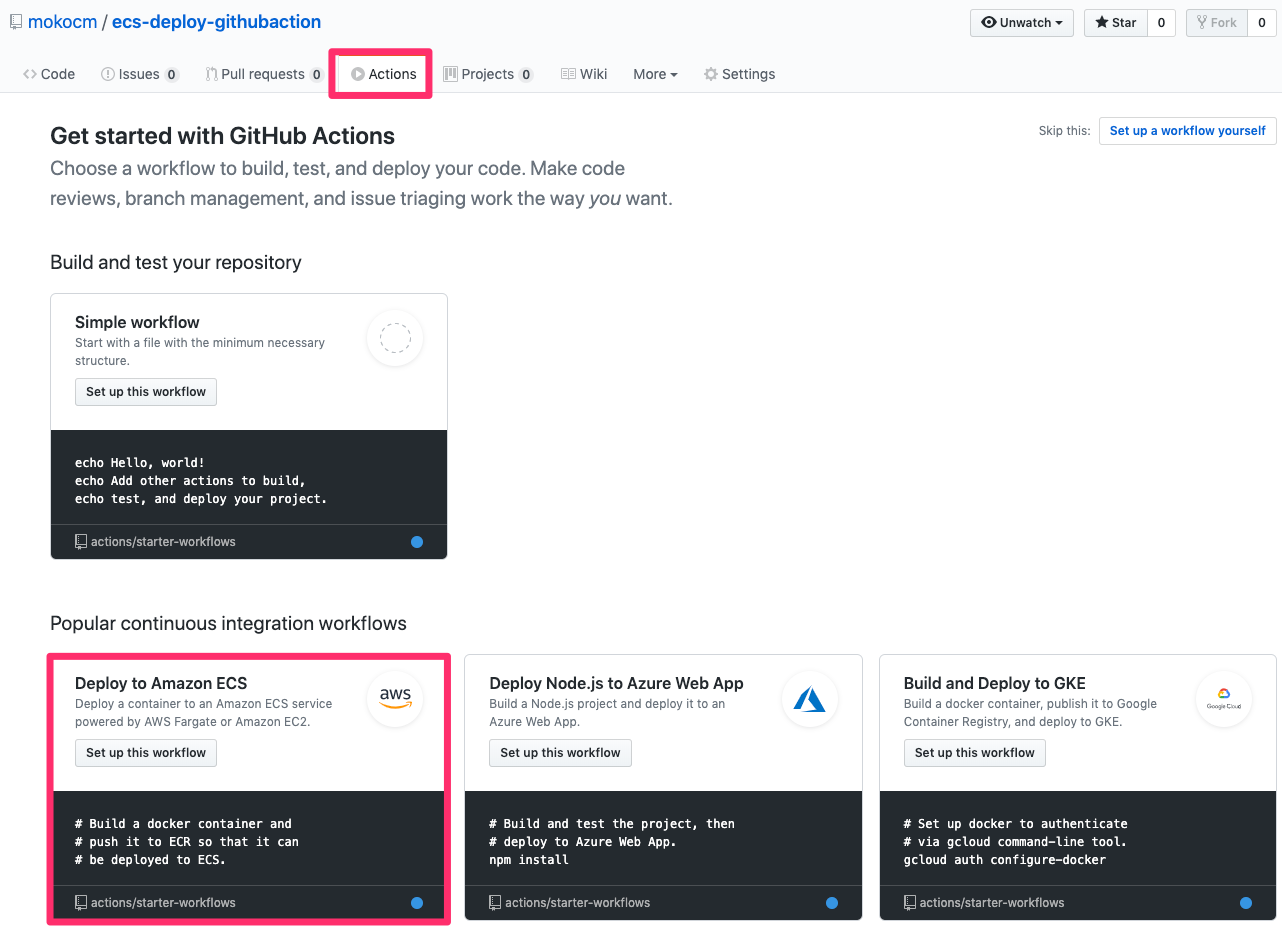
Task: Switch to the Code tab
Action: coord(49,74)
